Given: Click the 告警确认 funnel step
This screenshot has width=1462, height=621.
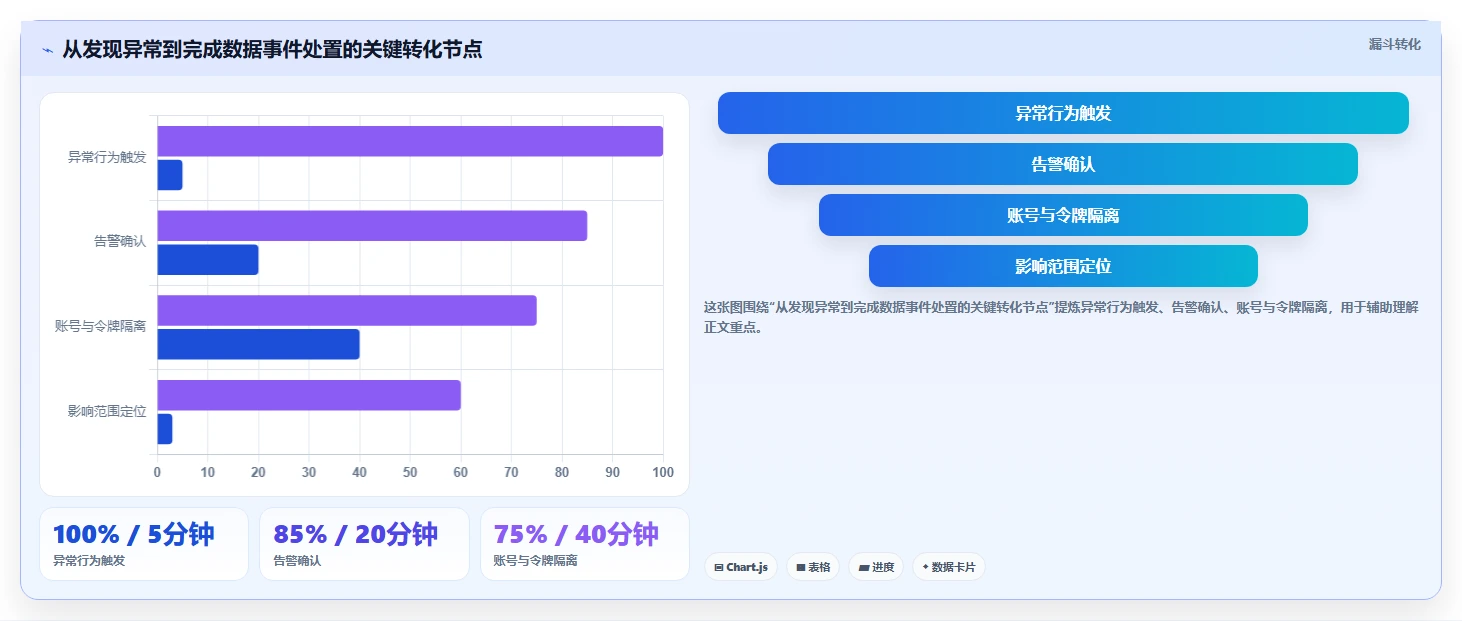Looking at the screenshot, I should [x=1063, y=164].
